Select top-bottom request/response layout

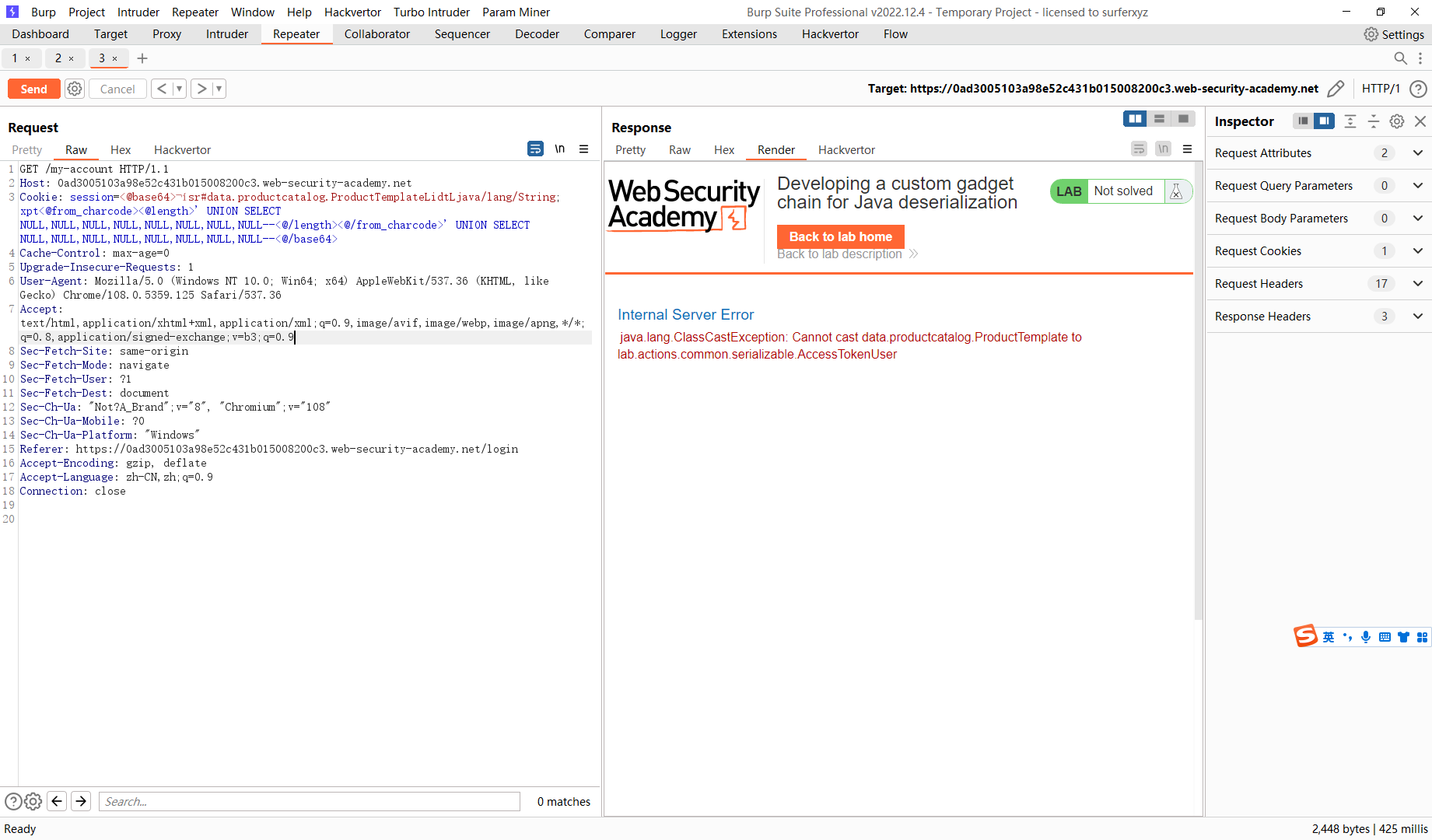pos(1159,118)
